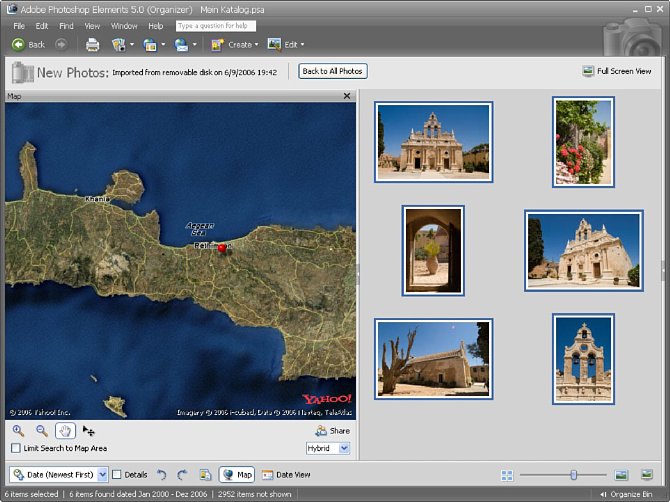670x502 pixels.
Task: Enable Limit Search to Map Area checkbox
Action: point(16,448)
